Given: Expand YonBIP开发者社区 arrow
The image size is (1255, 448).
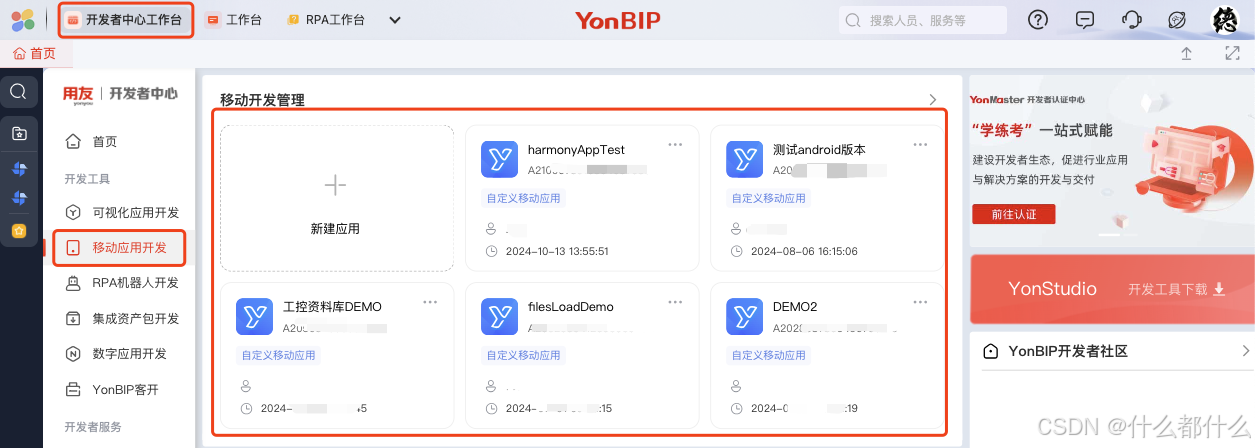Looking at the screenshot, I should [1245, 351].
